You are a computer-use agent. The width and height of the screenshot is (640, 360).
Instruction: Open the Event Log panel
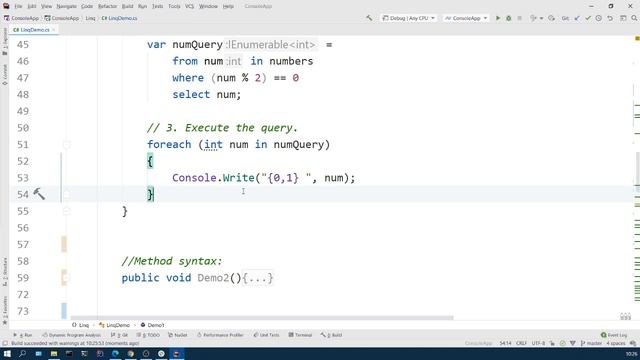(x=614, y=335)
